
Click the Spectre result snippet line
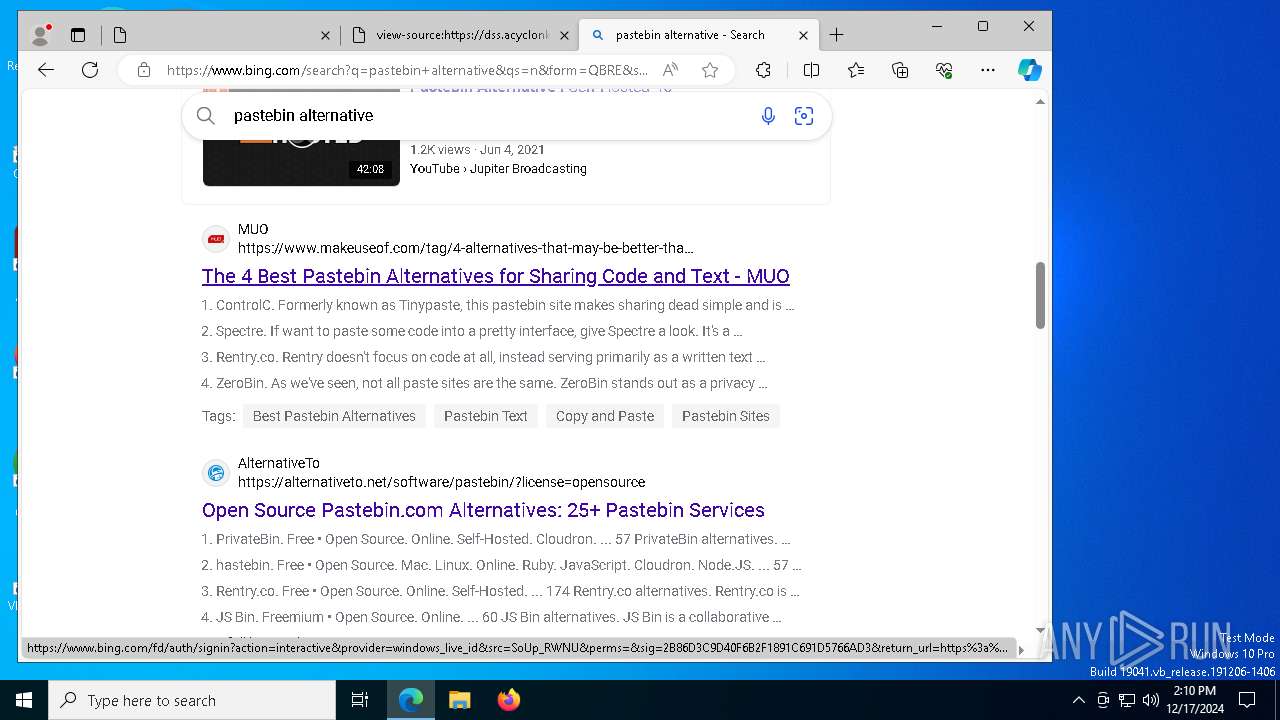[472, 331]
